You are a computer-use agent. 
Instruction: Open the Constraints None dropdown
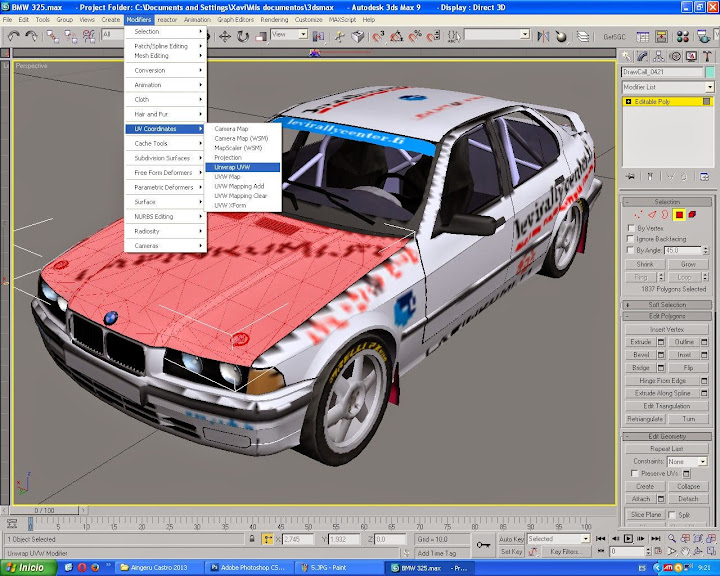pyautogui.click(x=687, y=461)
